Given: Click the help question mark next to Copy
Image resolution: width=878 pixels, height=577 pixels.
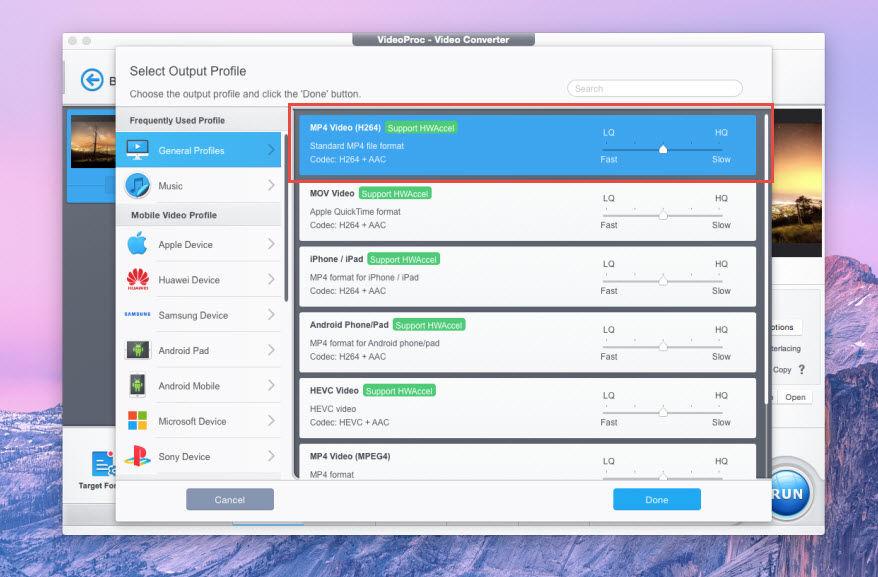Looking at the screenshot, I should tap(802, 369).
